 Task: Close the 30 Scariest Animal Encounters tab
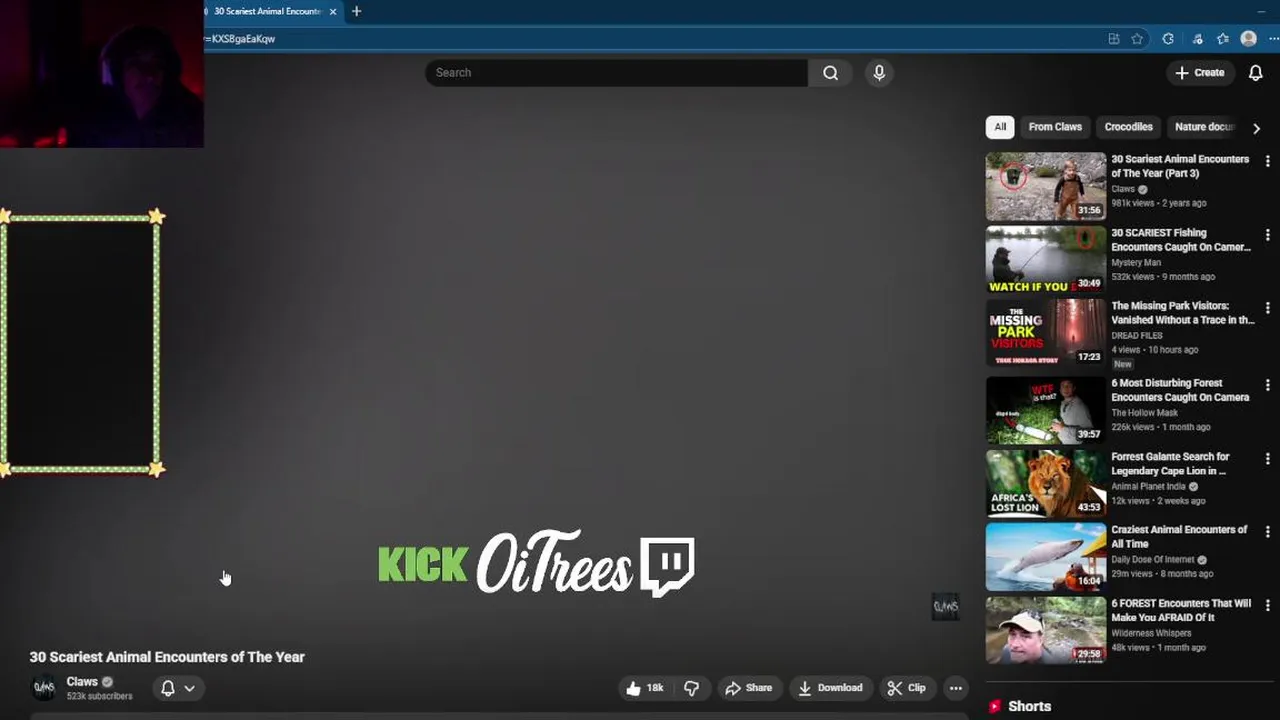point(333,11)
